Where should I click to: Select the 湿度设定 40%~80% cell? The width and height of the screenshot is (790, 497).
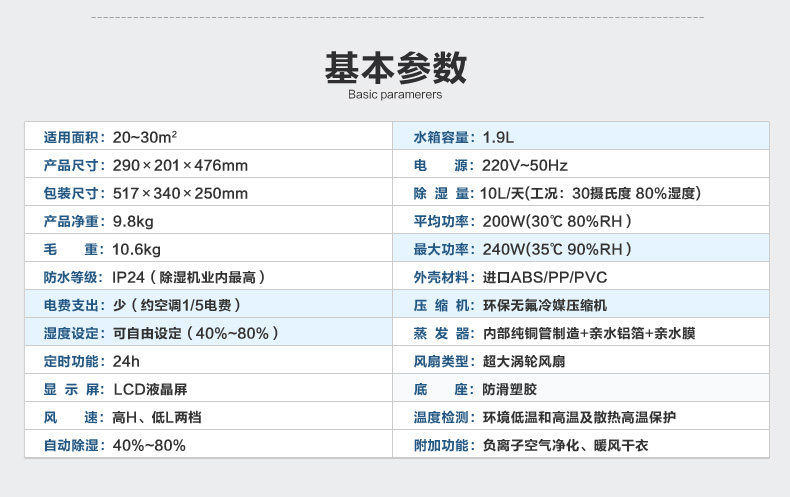(x=208, y=333)
